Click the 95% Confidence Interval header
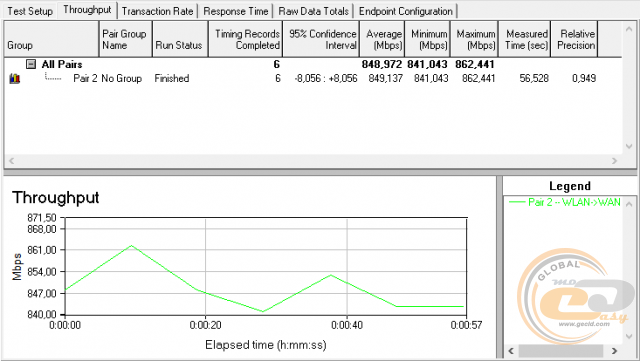The height and width of the screenshot is (361, 640). (x=321, y=39)
